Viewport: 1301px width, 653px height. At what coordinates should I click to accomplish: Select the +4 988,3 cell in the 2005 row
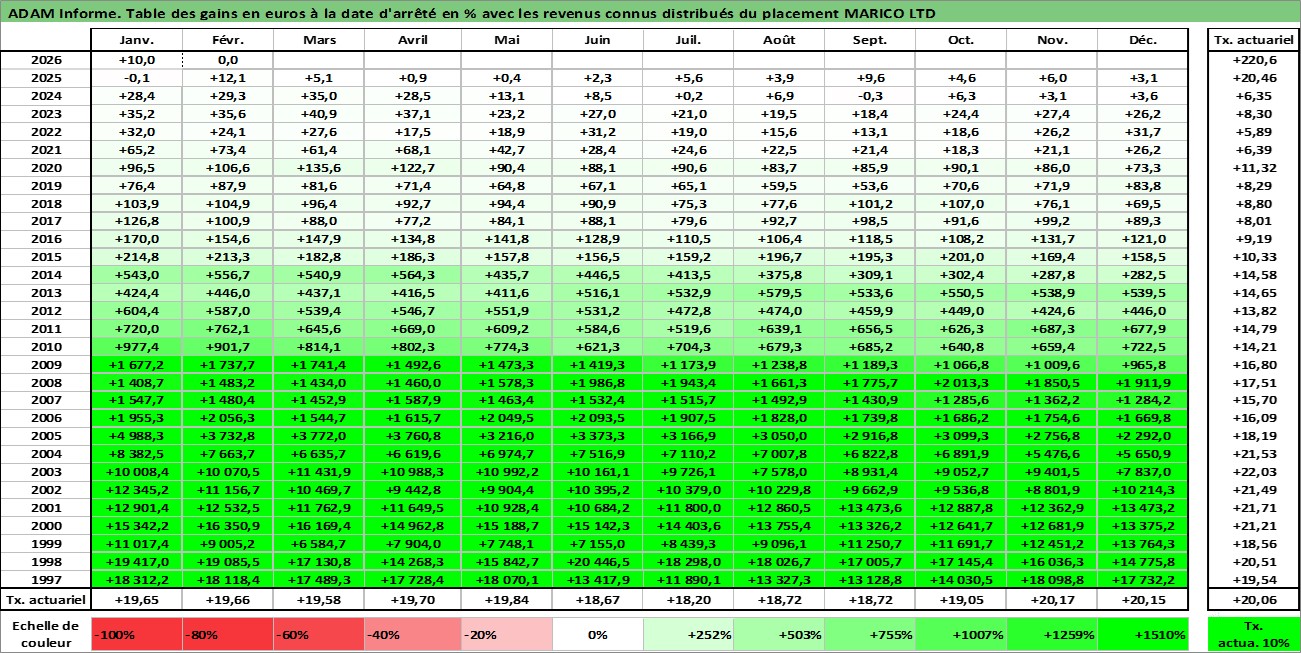tap(136, 437)
